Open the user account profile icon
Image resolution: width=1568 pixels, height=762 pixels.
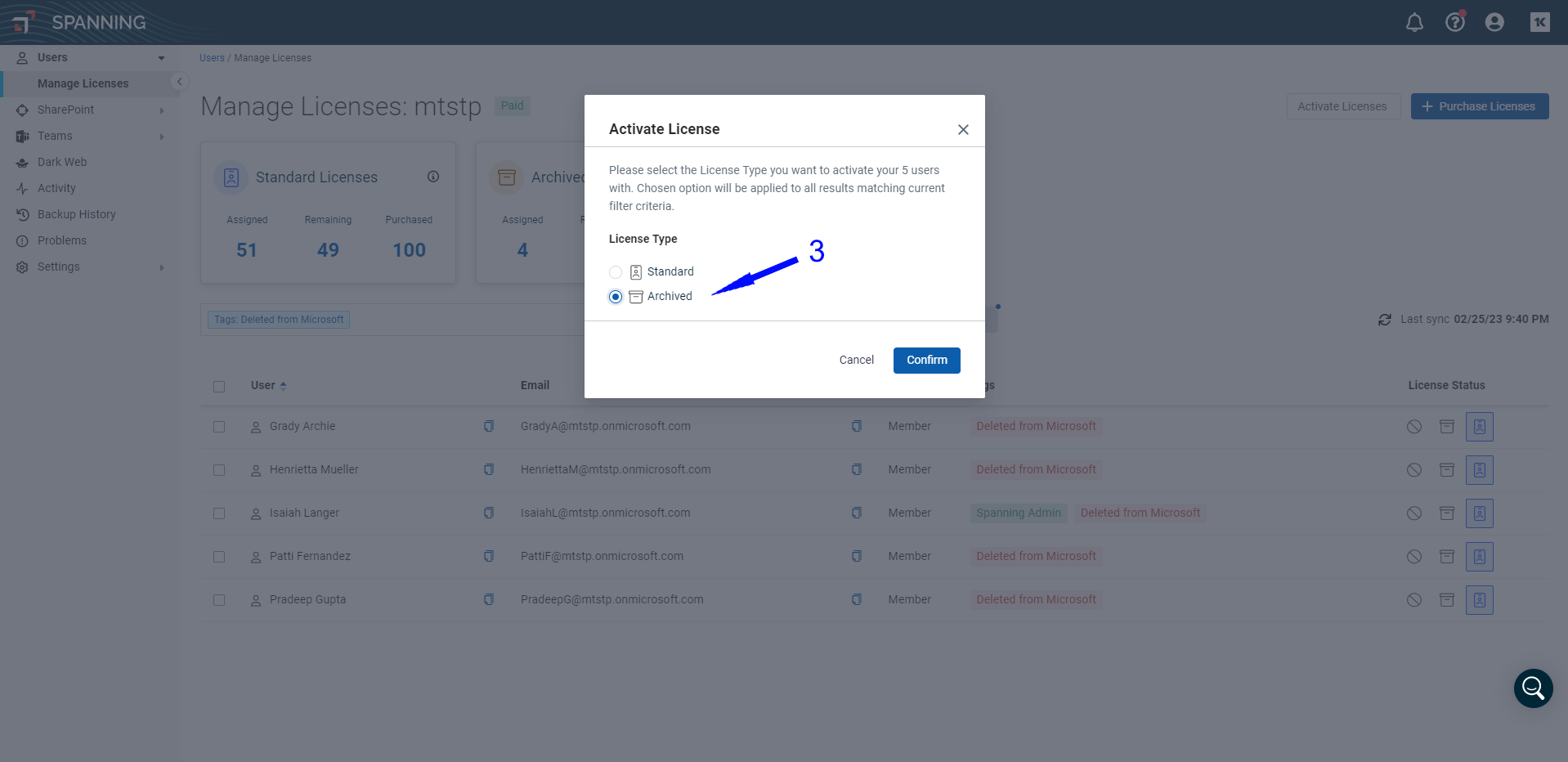[1494, 23]
